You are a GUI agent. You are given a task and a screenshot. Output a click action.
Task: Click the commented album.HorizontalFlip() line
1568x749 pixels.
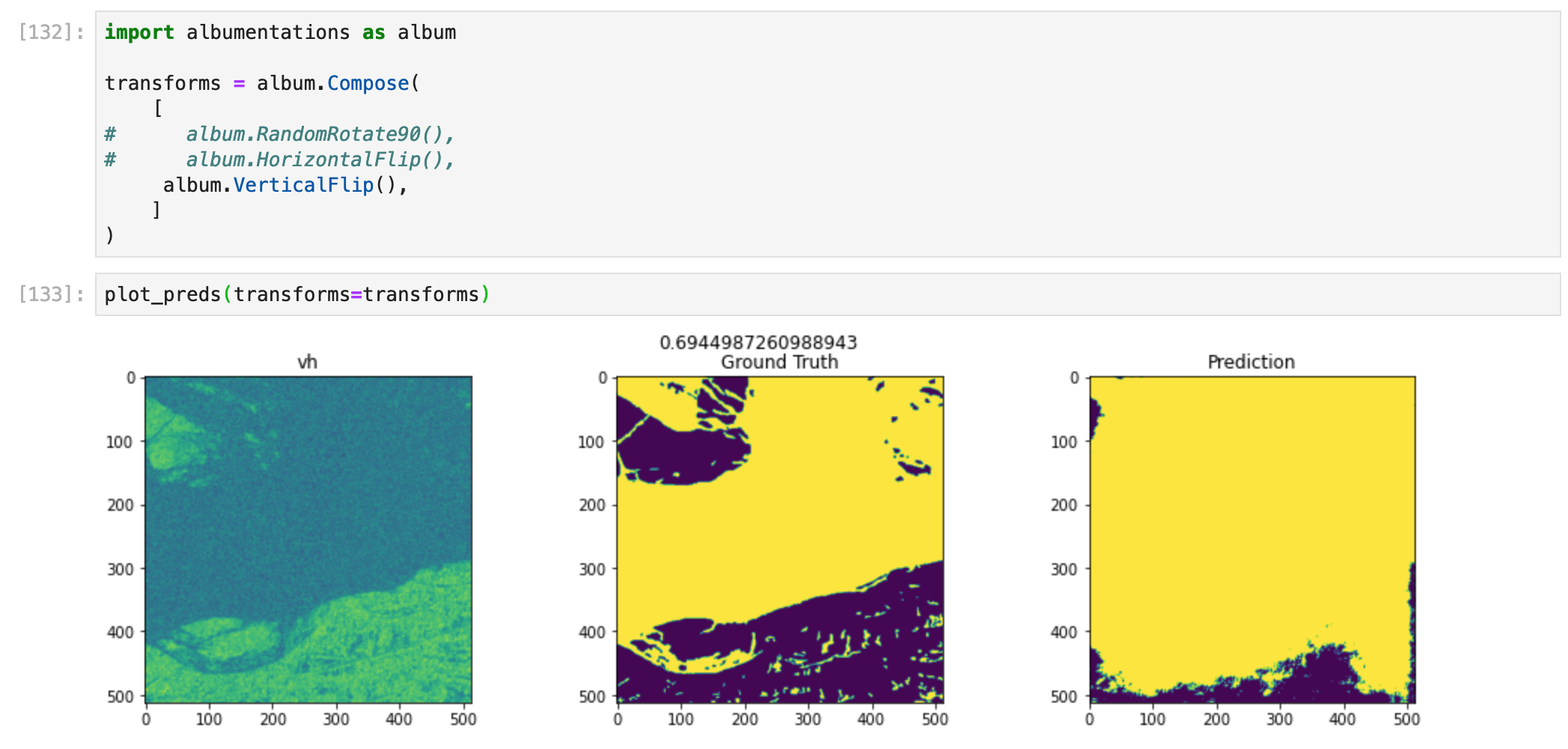[279, 160]
